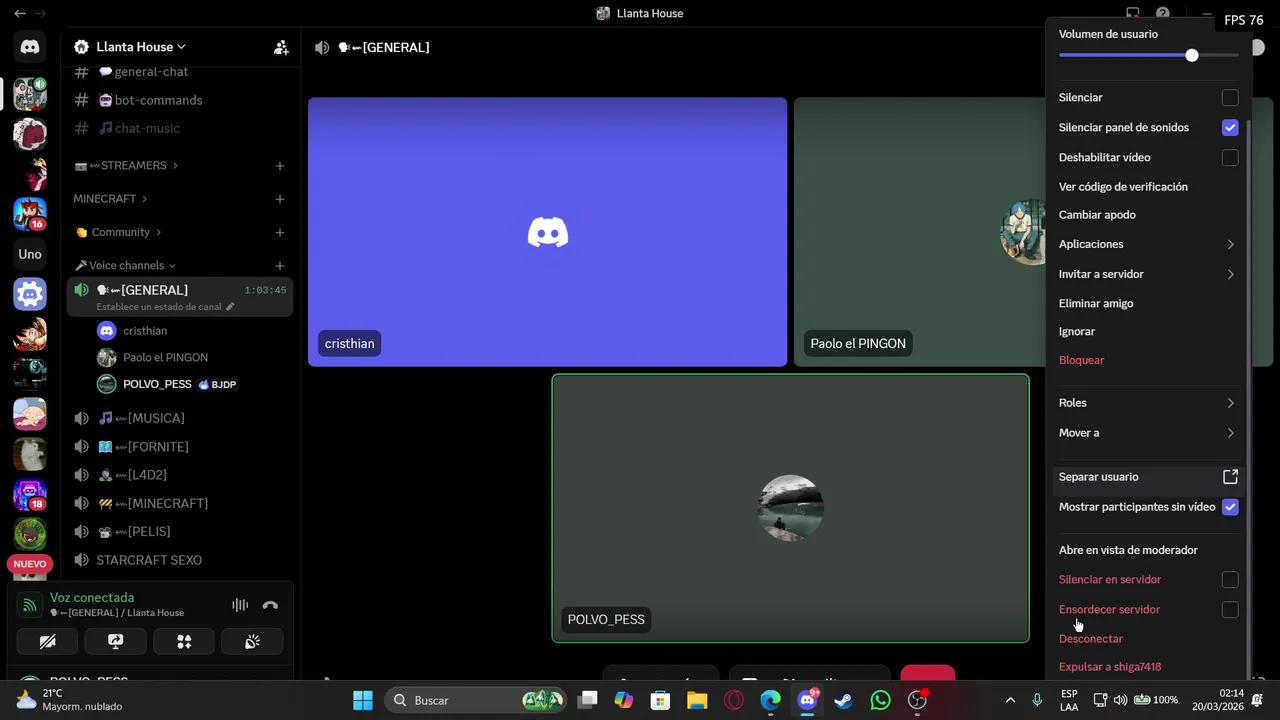Add a channel to Voice channels category
The width and height of the screenshot is (1280, 720).
point(280,266)
